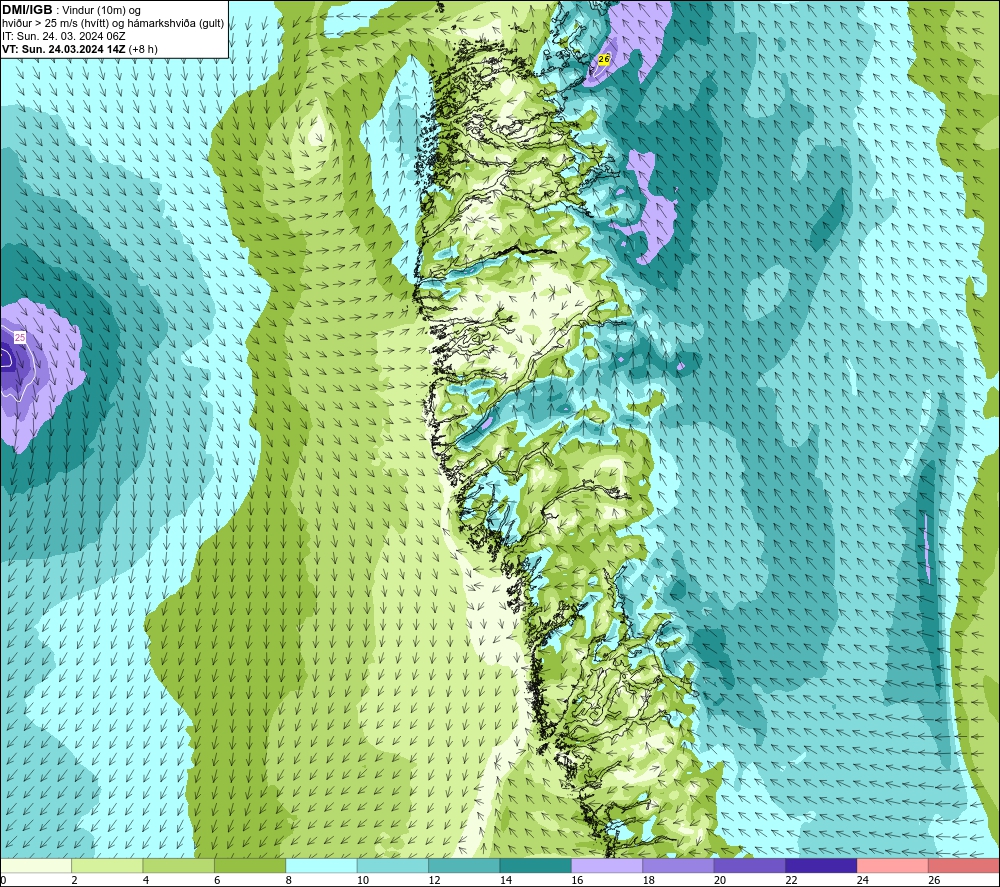Image resolution: width=1000 pixels, height=887 pixels.
Task: Click the light cyan 8–10 m/s legend swatch
Action: [321, 865]
